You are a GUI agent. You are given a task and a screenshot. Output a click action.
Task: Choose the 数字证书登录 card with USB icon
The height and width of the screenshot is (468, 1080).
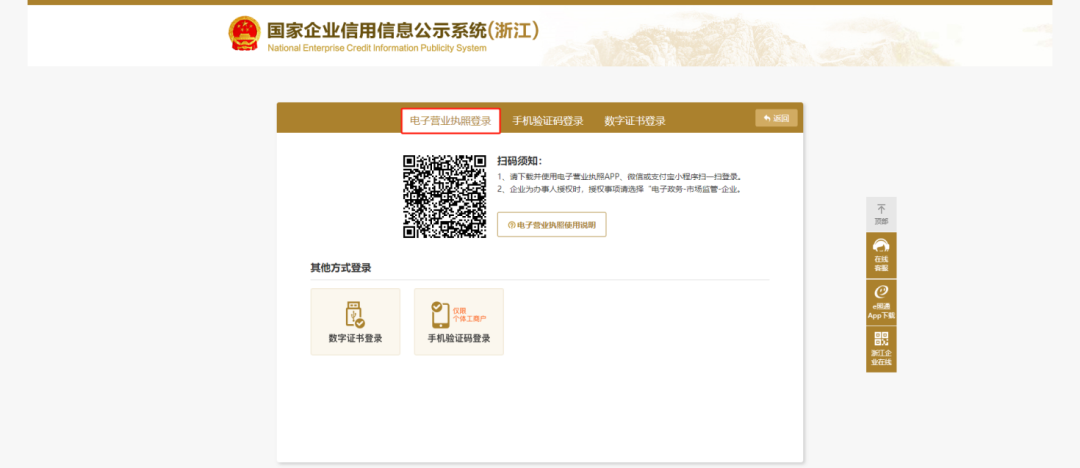click(355, 322)
